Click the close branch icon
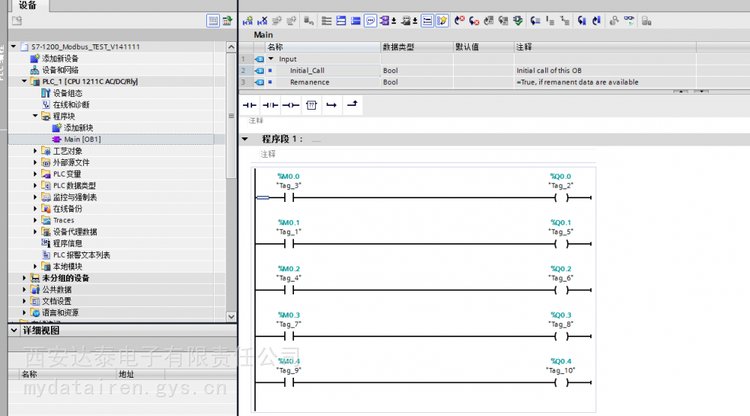This screenshot has height=416, width=750. [351, 103]
